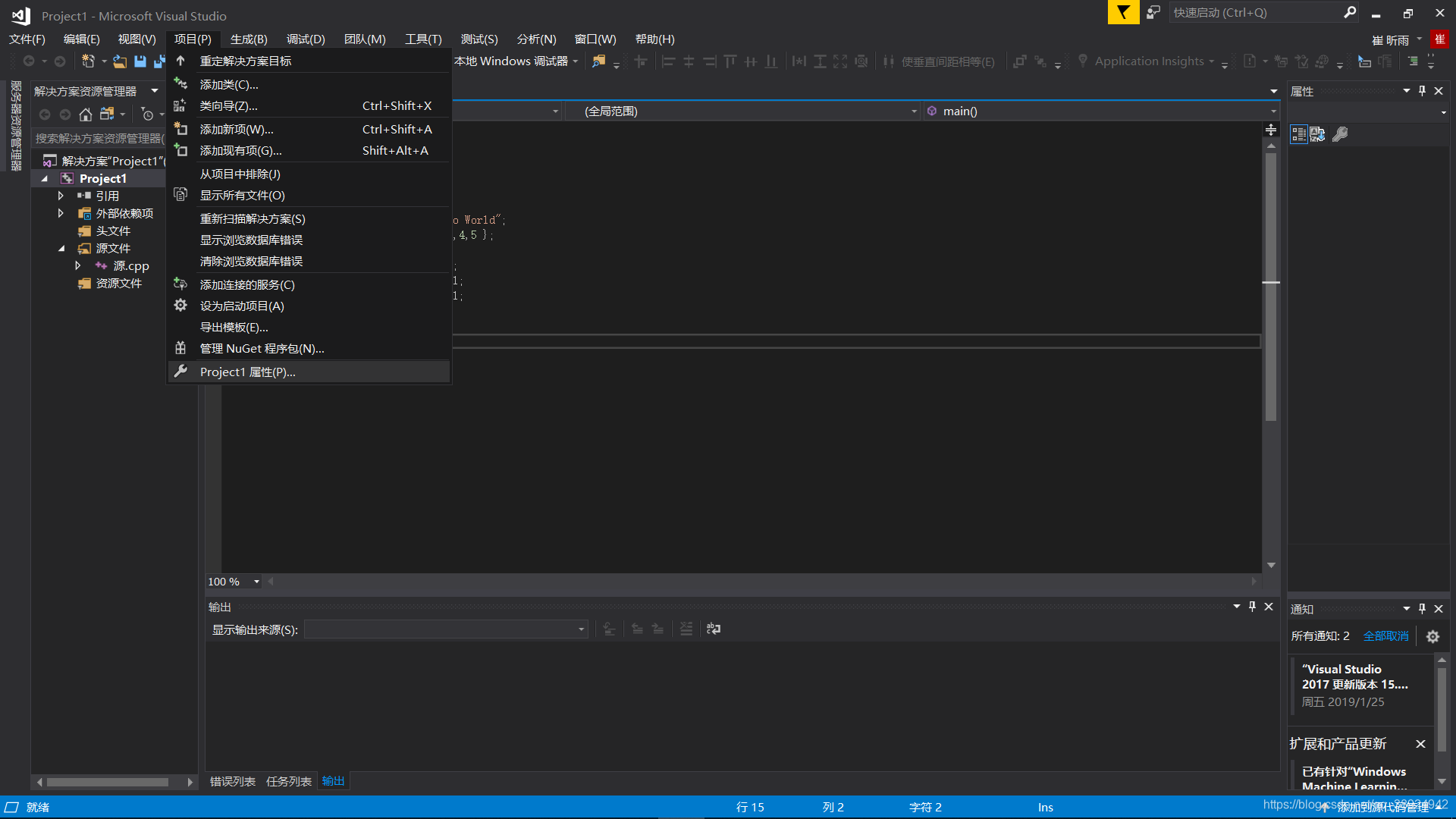
Task: Open the (全局范围) scope dropdown
Action: tap(914, 111)
